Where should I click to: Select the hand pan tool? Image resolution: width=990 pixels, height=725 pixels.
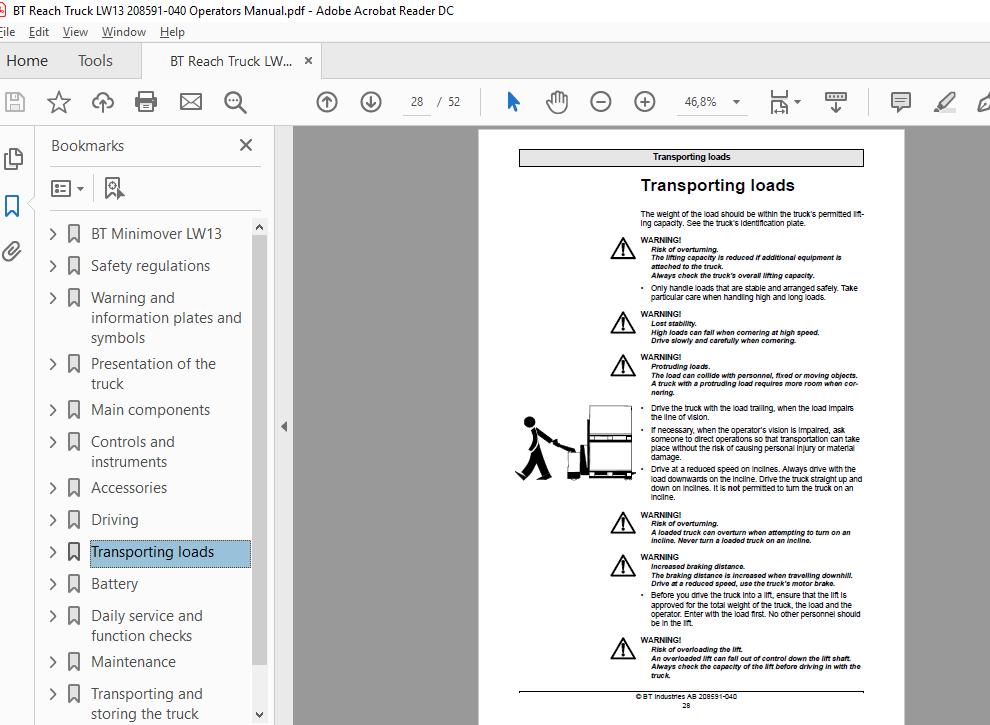pyautogui.click(x=557, y=102)
